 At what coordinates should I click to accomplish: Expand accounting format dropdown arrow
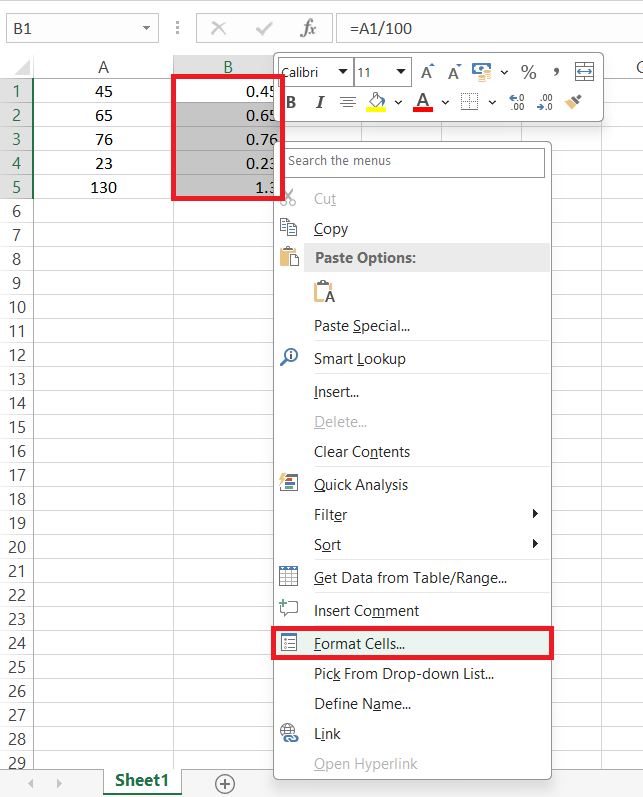click(x=504, y=73)
